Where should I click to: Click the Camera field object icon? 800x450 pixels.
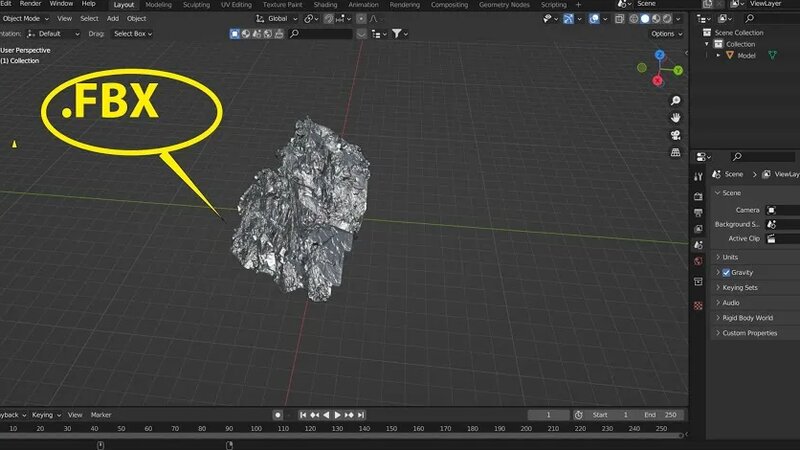coord(771,210)
